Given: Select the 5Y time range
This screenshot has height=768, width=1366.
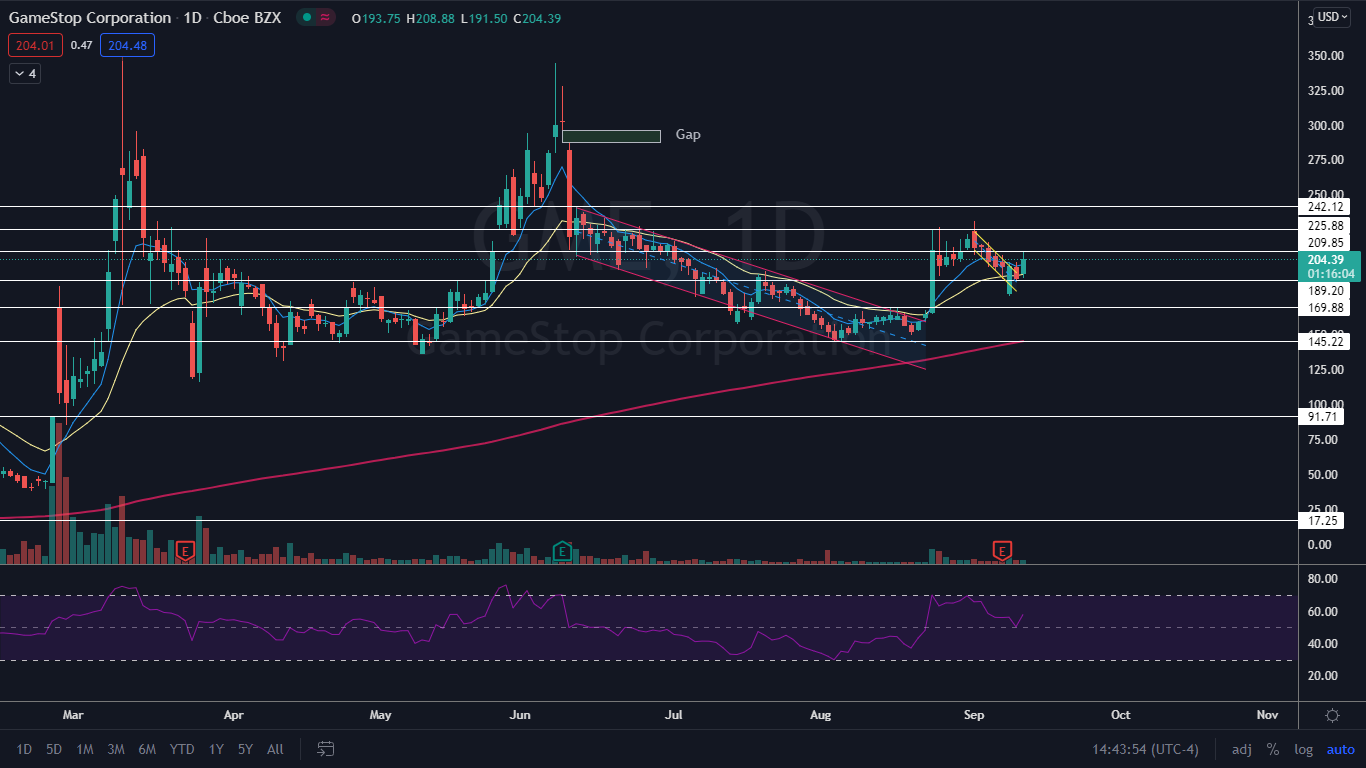Looking at the screenshot, I should point(245,749).
